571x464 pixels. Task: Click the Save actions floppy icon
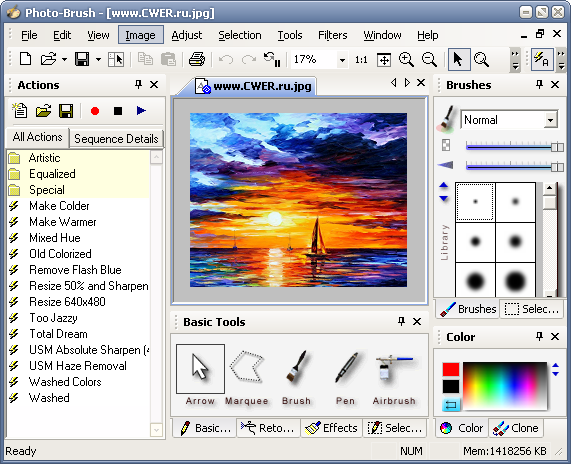pyautogui.click(x=66, y=111)
